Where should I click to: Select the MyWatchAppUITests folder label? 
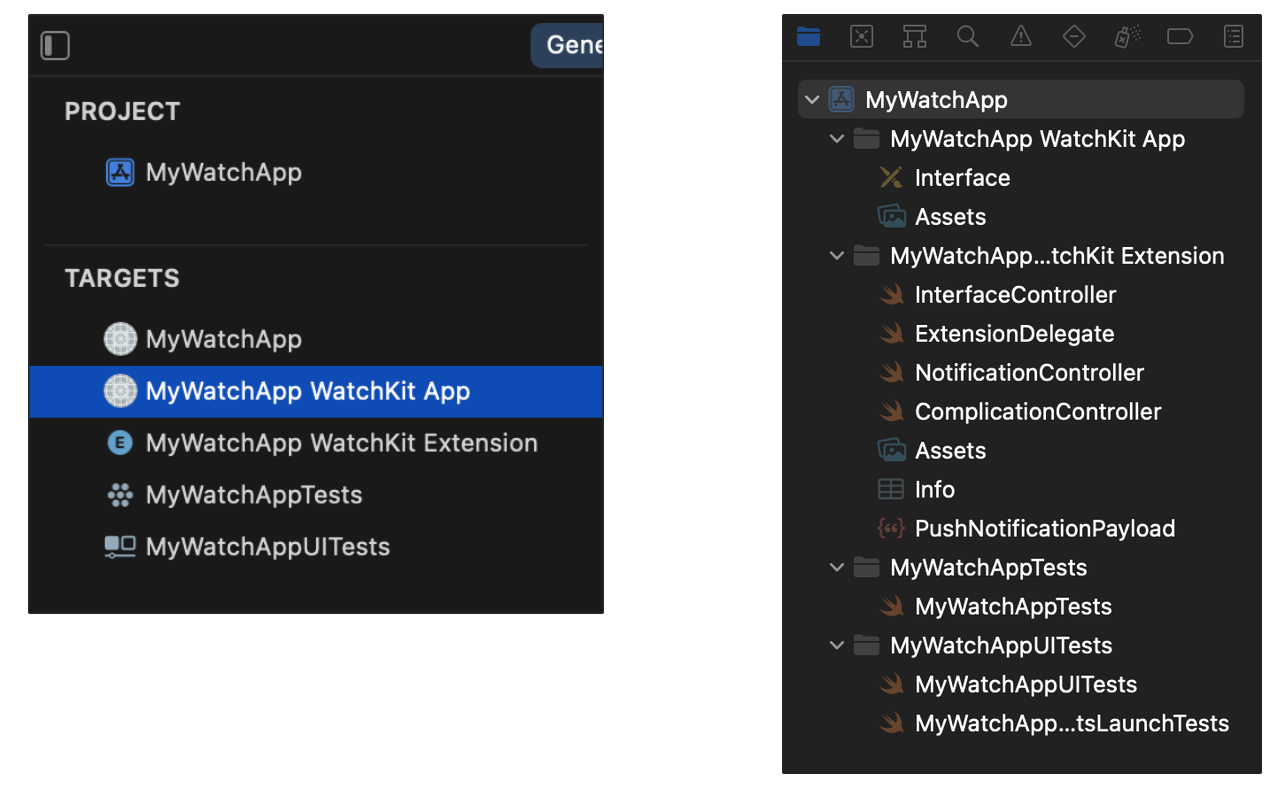[x=1001, y=646]
